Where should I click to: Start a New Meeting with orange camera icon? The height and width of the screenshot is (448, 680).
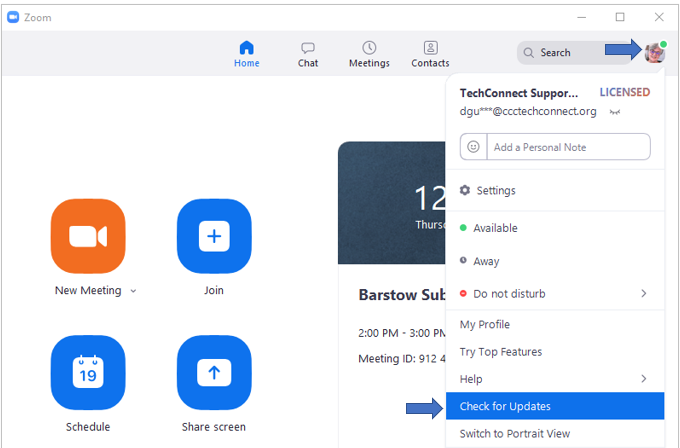[88, 236]
